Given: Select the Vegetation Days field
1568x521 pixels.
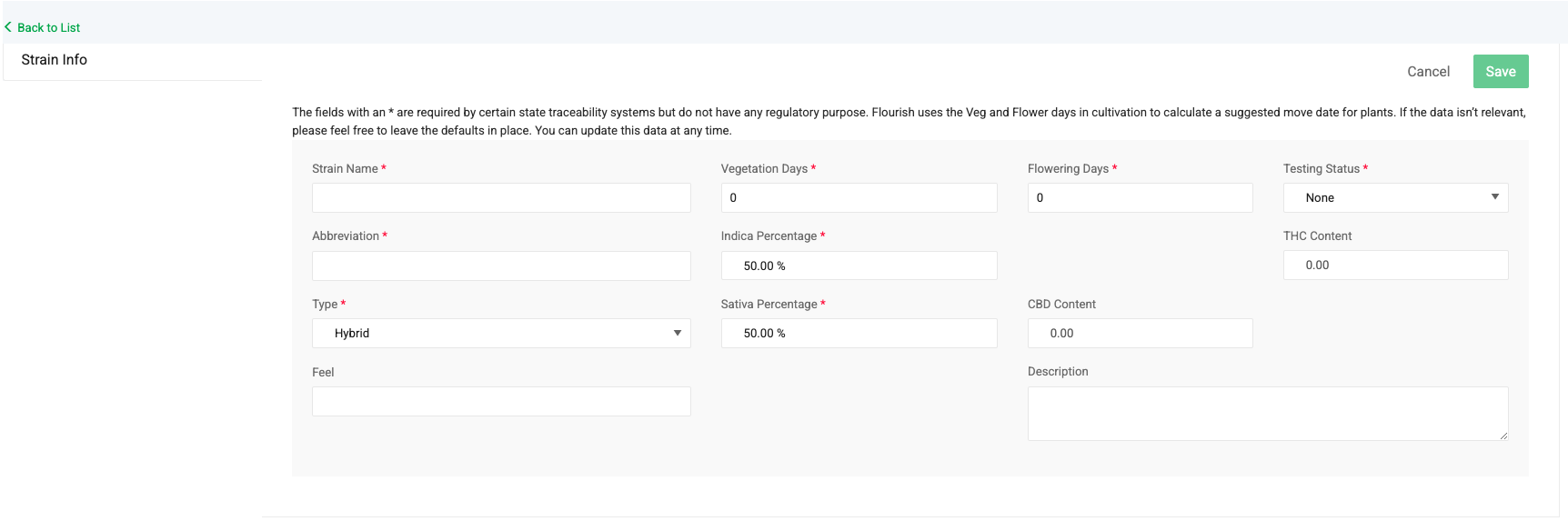Looking at the screenshot, I should pos(859,197).
